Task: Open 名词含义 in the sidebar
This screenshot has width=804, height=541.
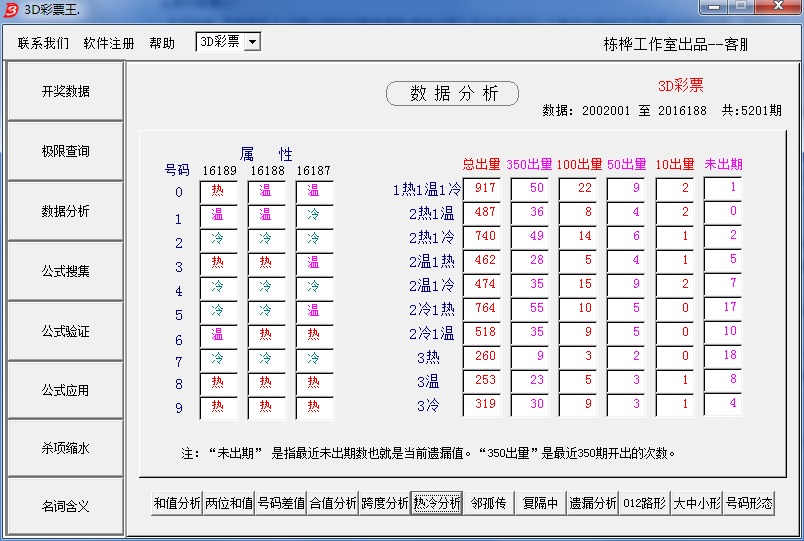Action: pyautogui.click(x=65, y=507)
